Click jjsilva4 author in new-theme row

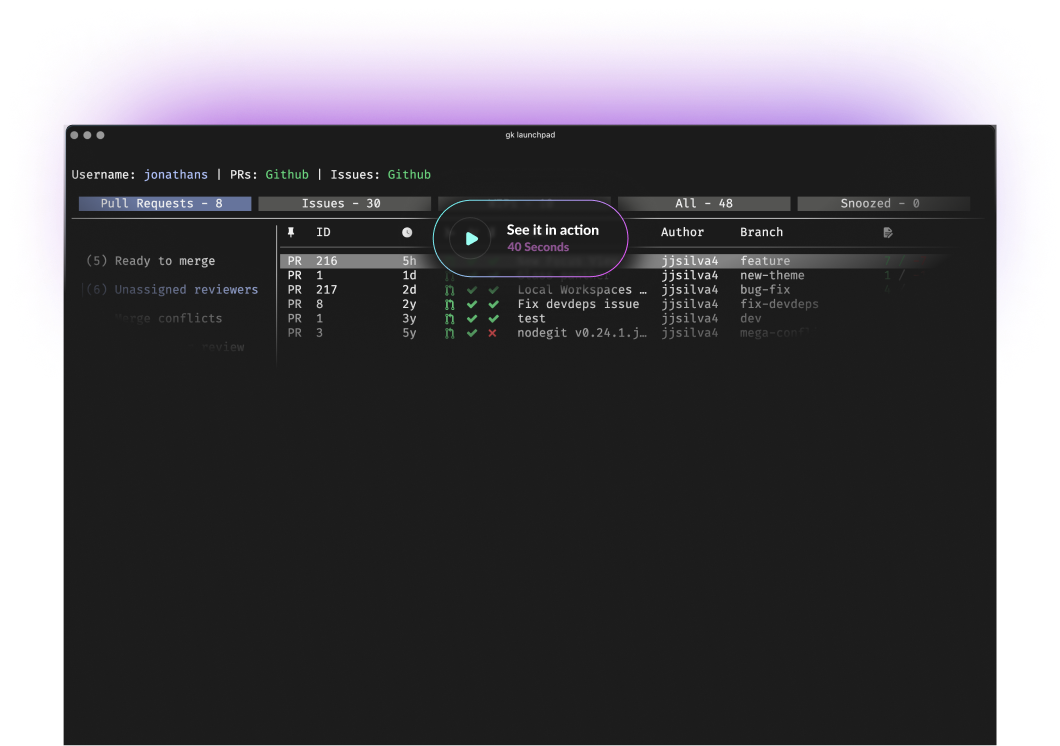(690, 276)
